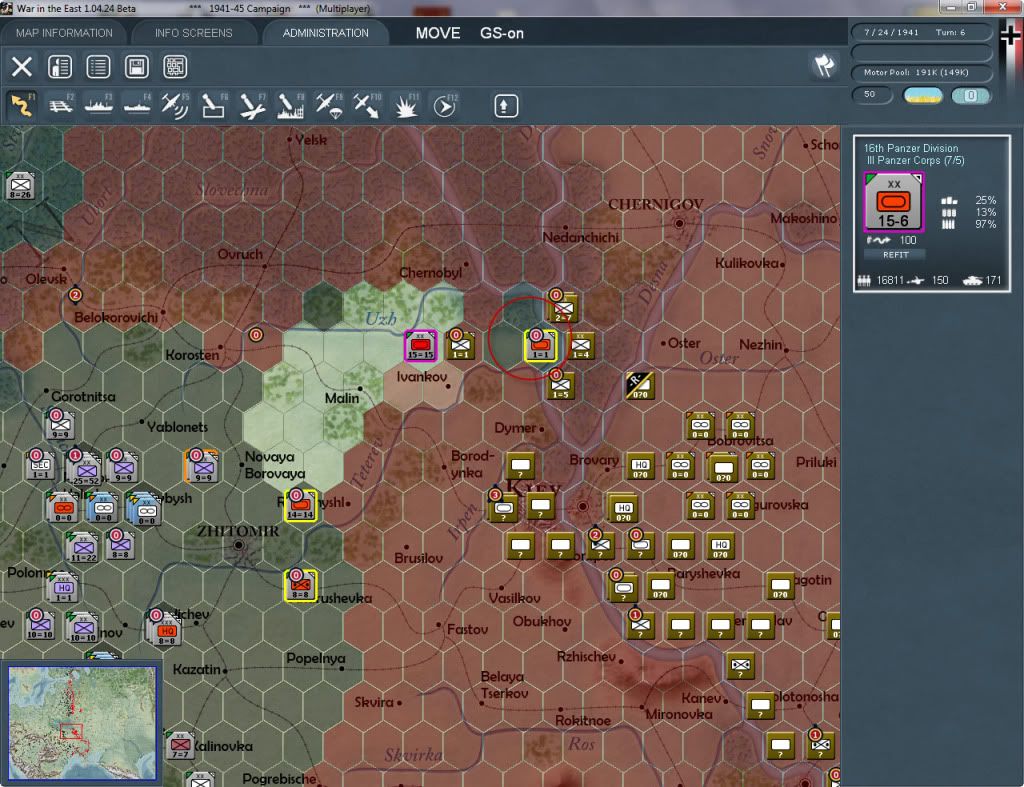Click the Fastov town label
The image size is (1024, 787).
click(467, 629)
